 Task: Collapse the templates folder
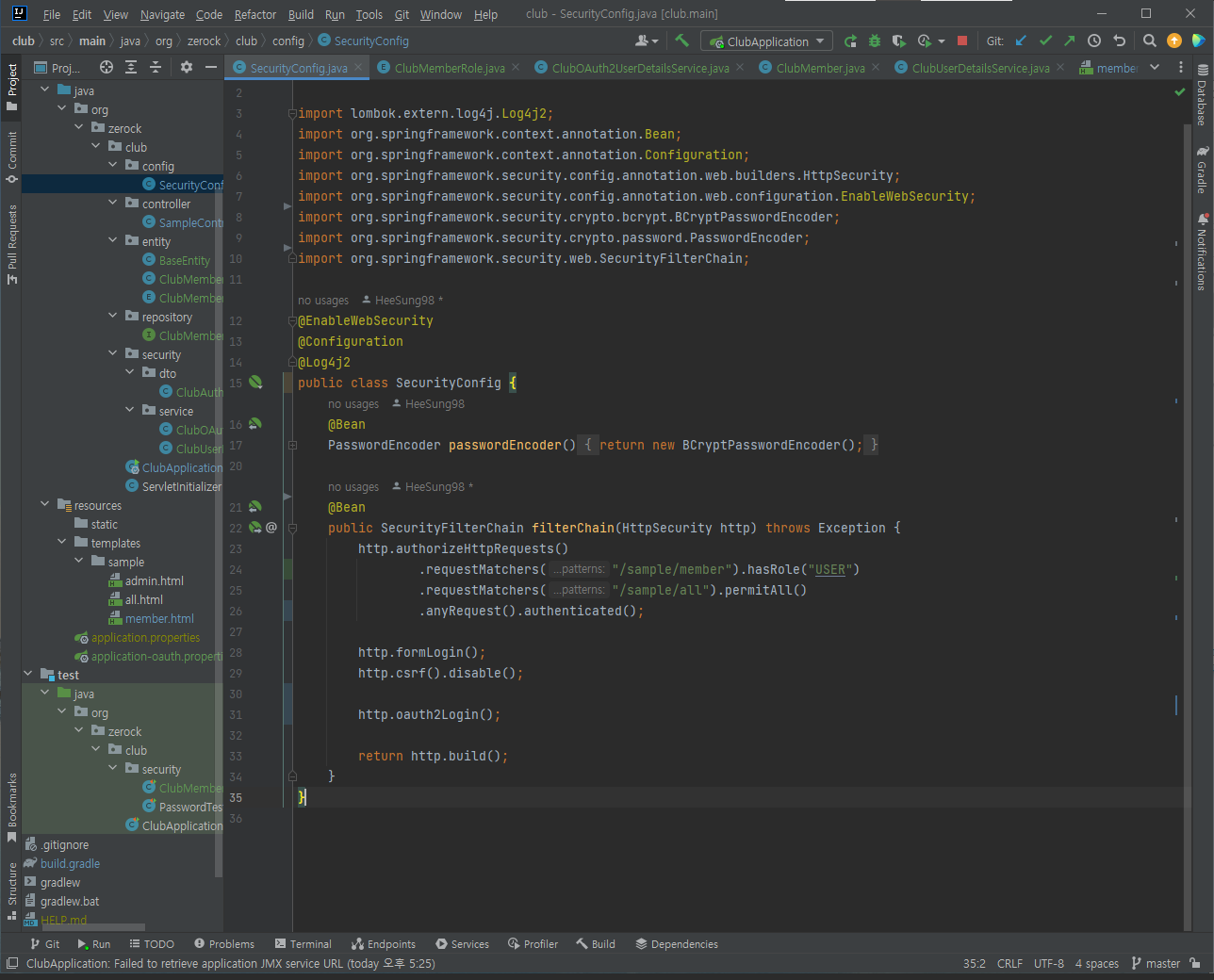(62, 542)
